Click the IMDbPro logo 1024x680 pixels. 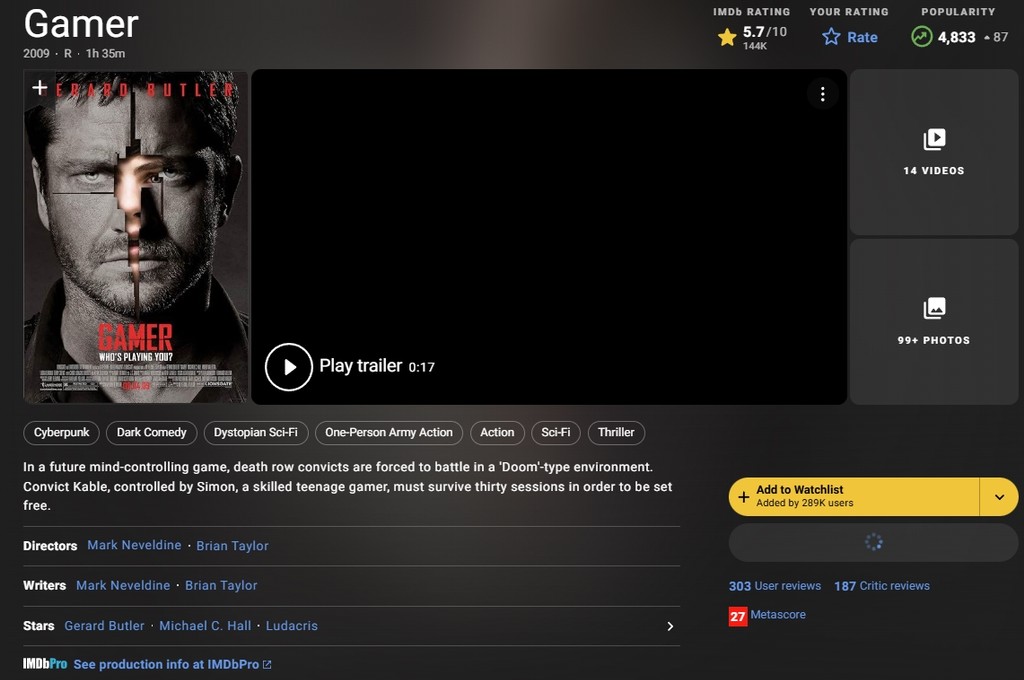(x=45, y=664)
